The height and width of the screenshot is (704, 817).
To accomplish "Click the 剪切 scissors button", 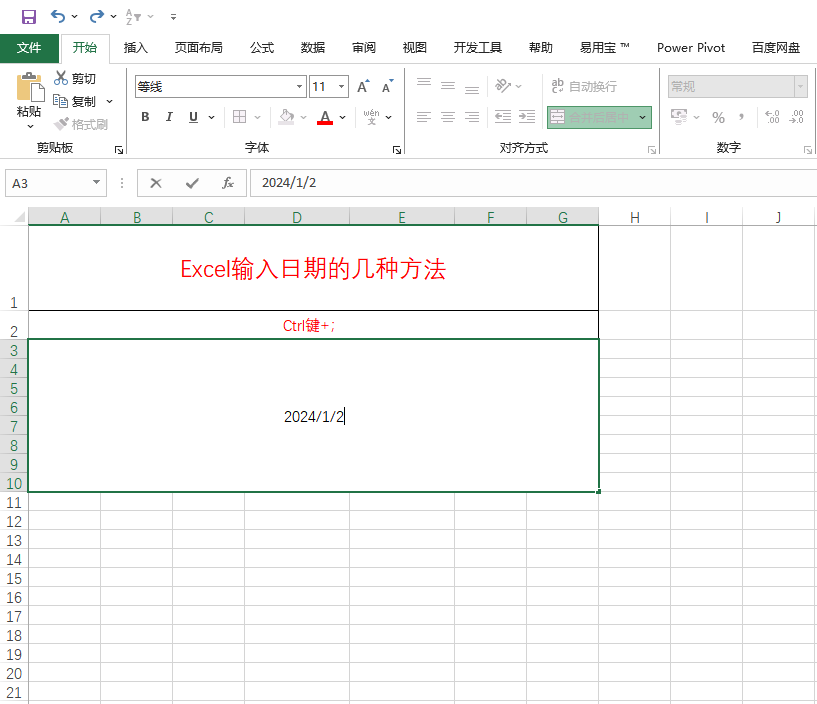I will (x=75, y=79).
